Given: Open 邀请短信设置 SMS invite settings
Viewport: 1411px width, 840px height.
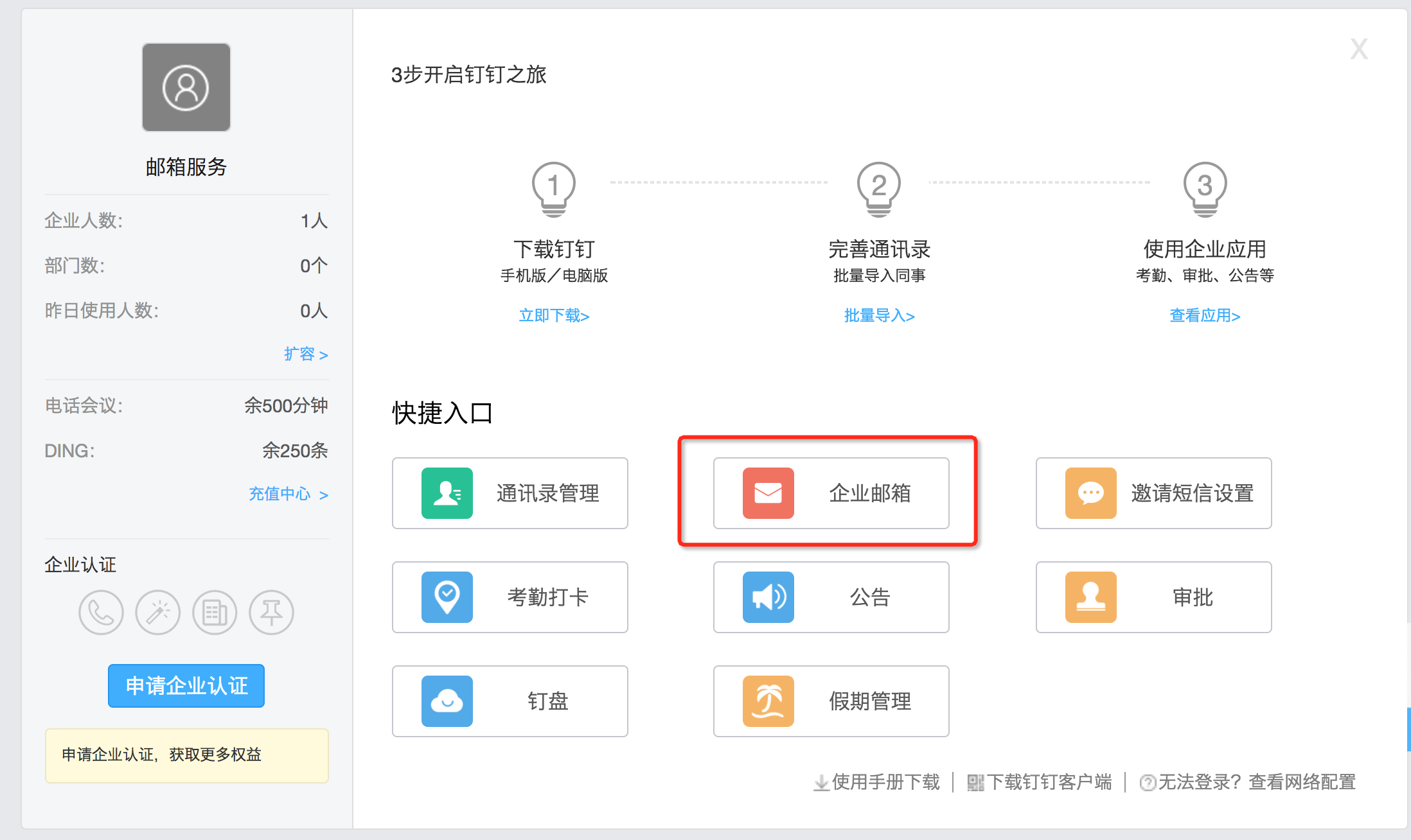Looking at the screenshot, I should pyautogui.click(x=1153, y=493).
